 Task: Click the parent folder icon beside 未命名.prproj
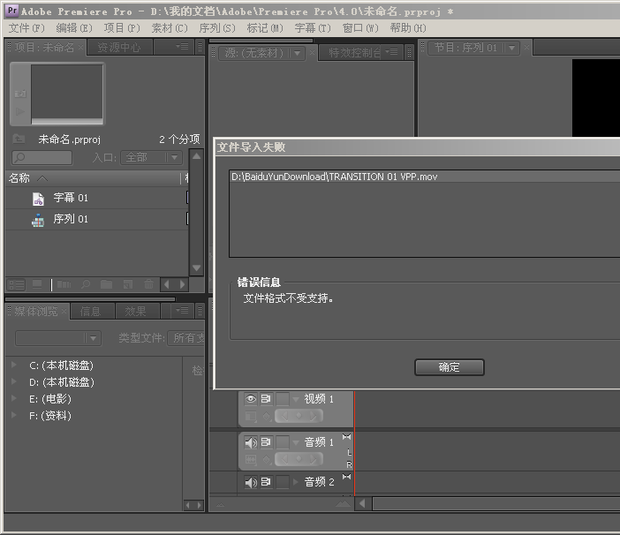pyautogui.click(x=19, y=139)
